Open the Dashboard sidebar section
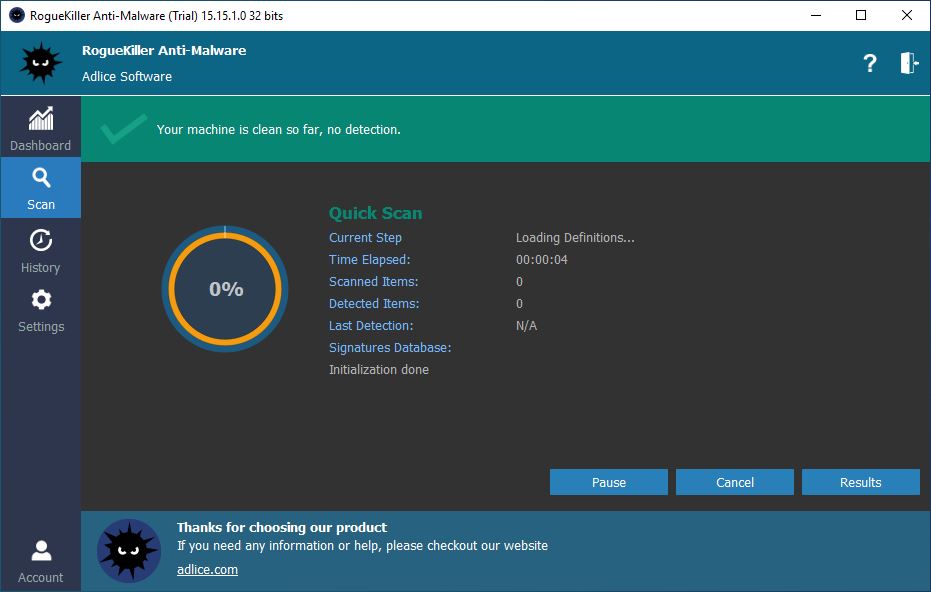Image resolution: width=931 pixels, height=592 pixels. 40,127
